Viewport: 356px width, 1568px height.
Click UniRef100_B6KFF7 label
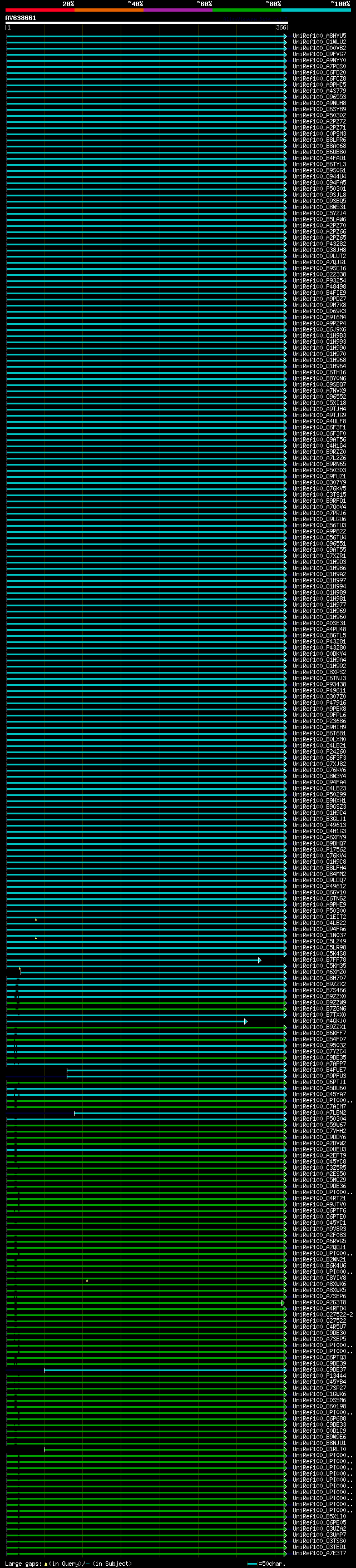tap(319, 1033)
